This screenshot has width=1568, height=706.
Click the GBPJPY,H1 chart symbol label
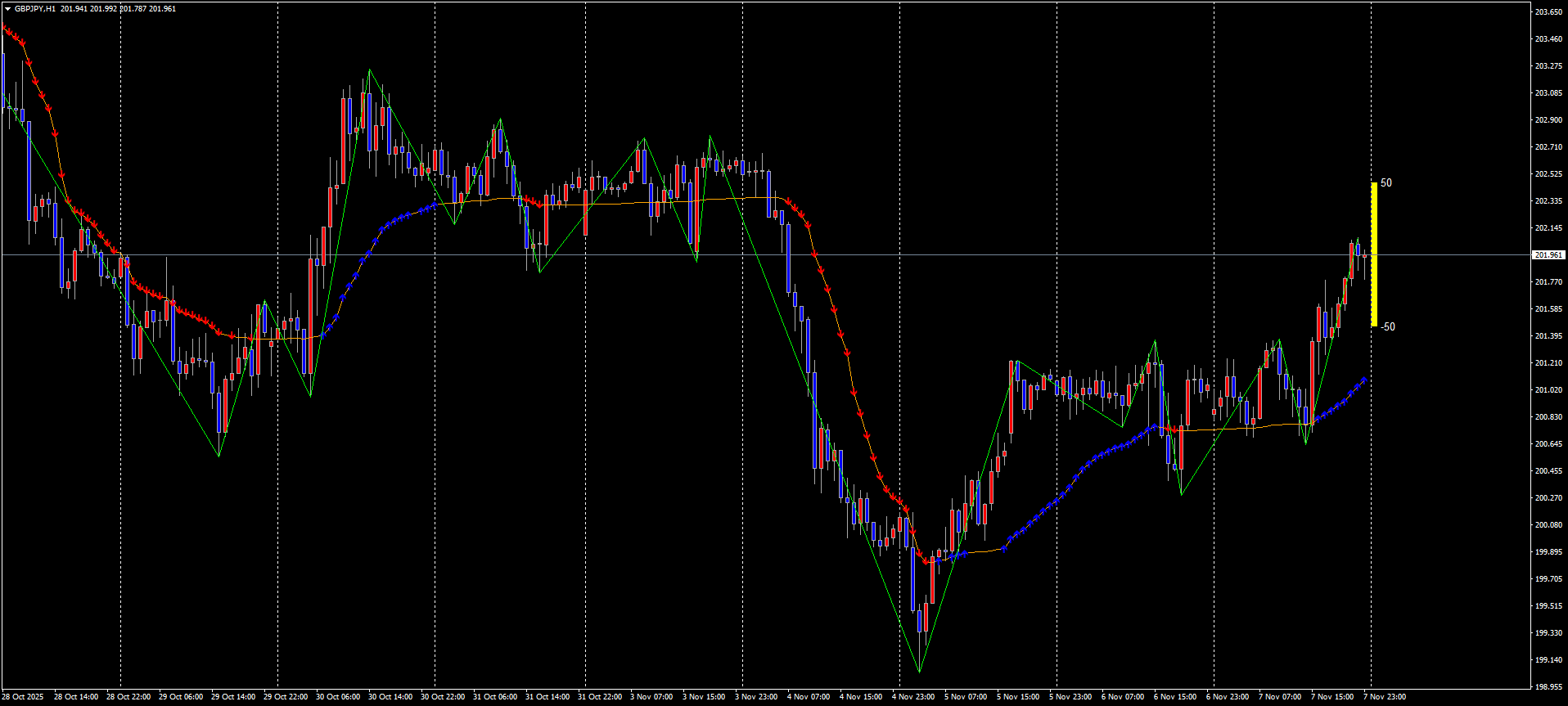(x=35, y=9)
